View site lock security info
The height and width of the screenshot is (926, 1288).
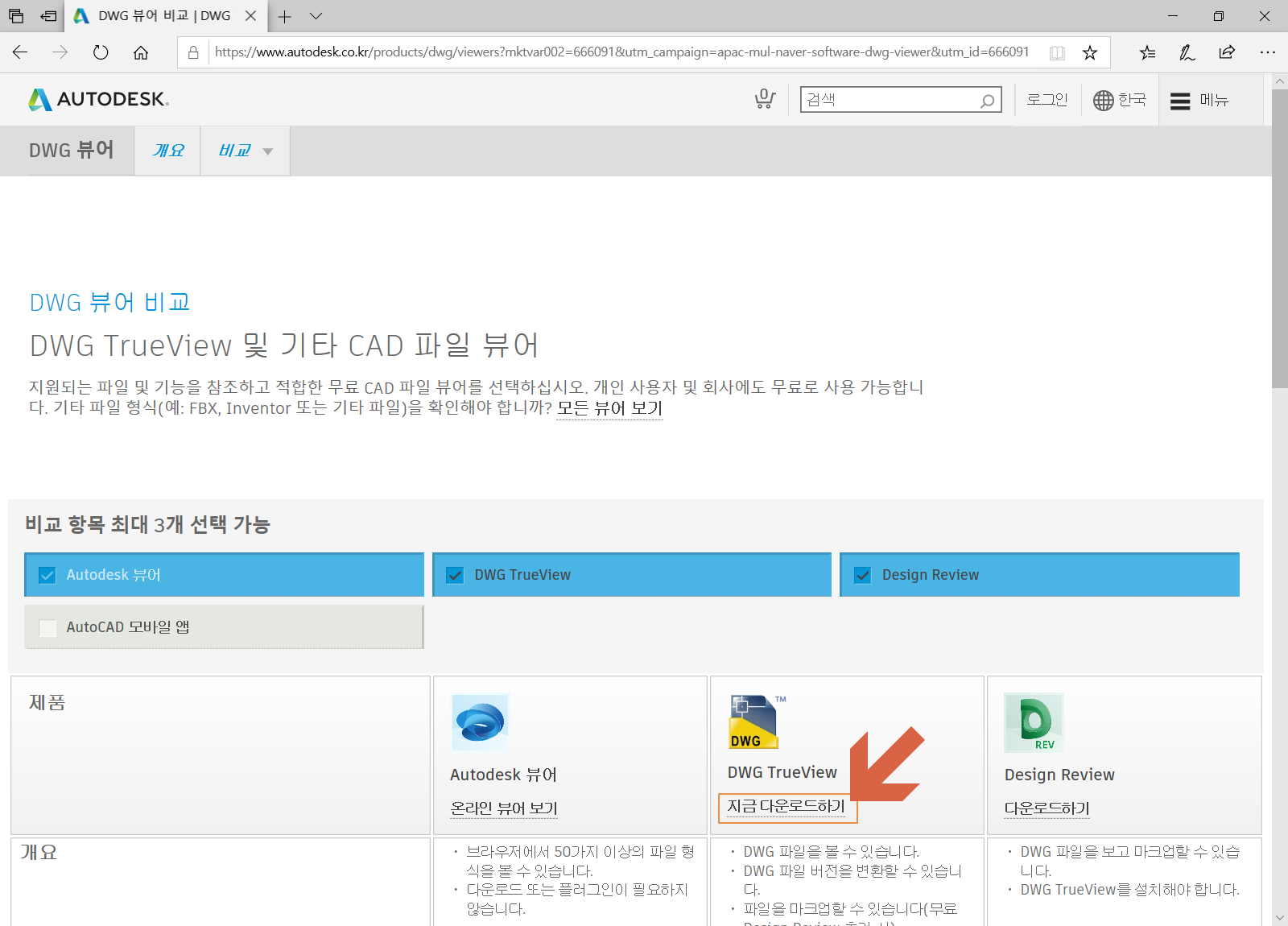tap(193, 52)
